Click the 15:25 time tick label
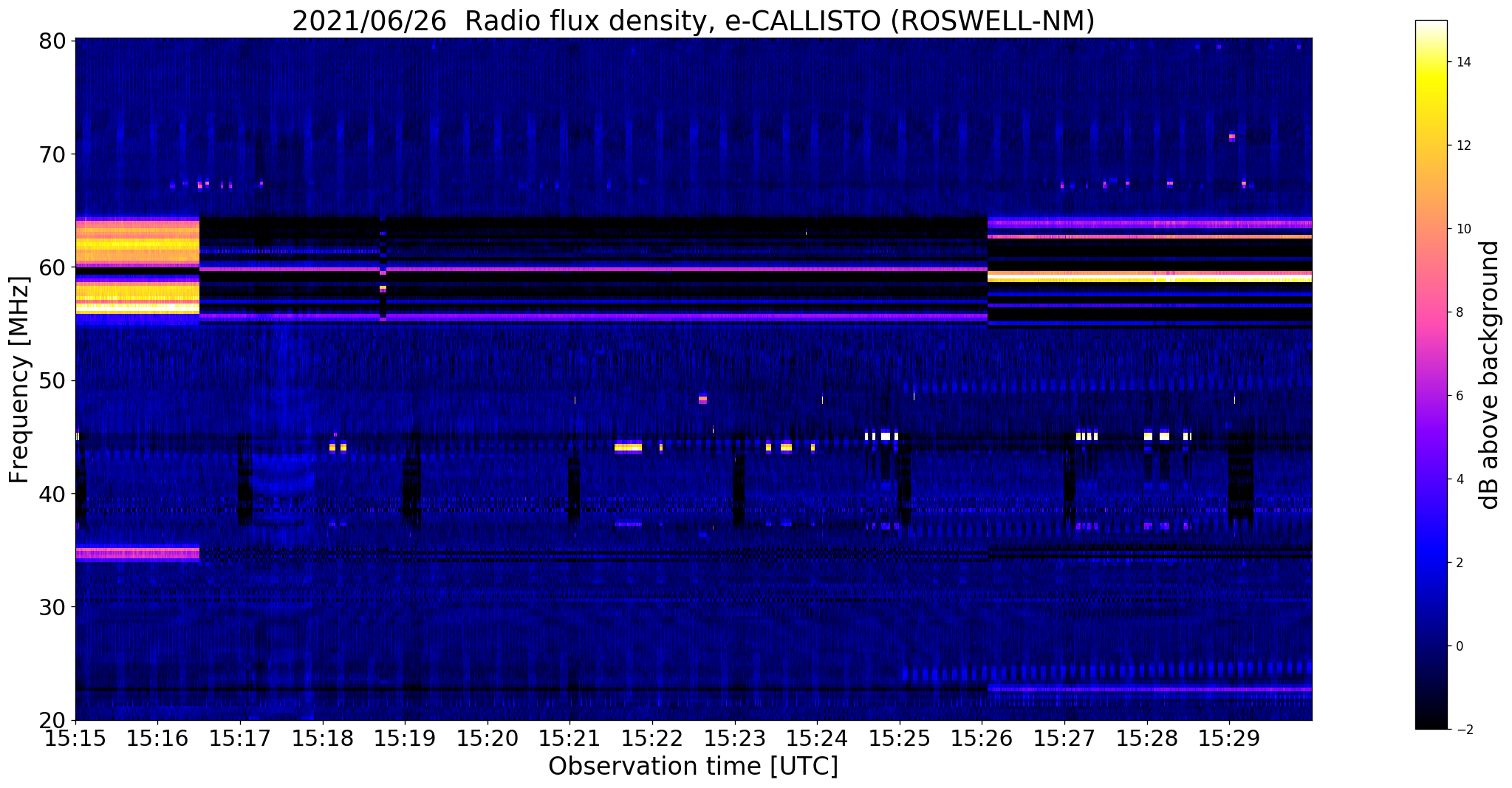The image size is (1512, 788). coord(900,738)
